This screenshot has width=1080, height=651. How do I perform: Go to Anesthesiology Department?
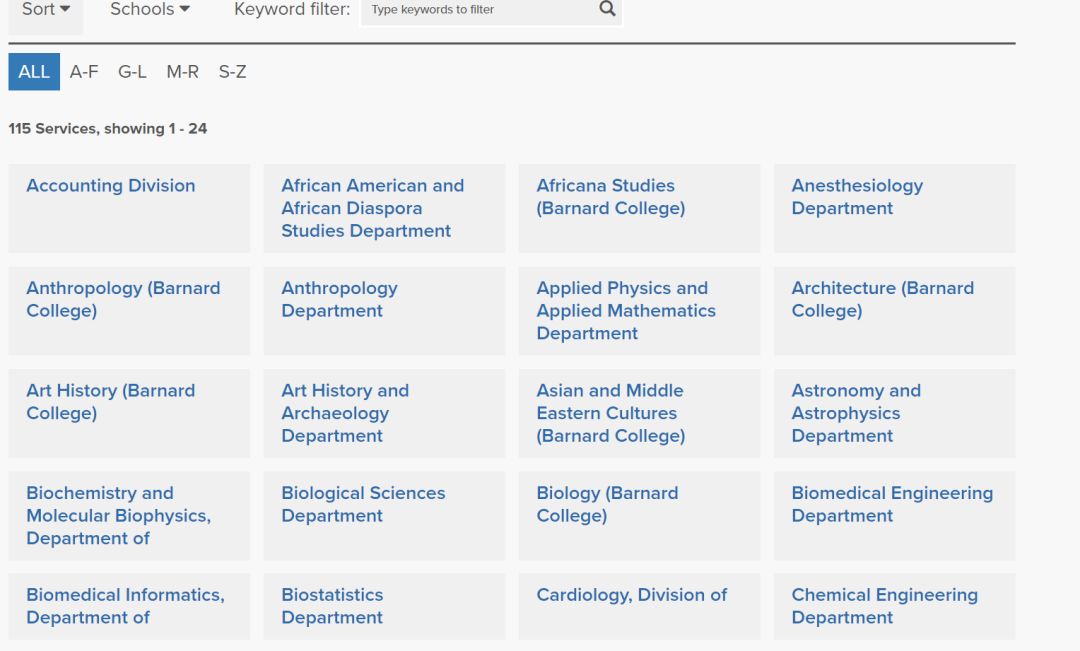coord(857,197)
